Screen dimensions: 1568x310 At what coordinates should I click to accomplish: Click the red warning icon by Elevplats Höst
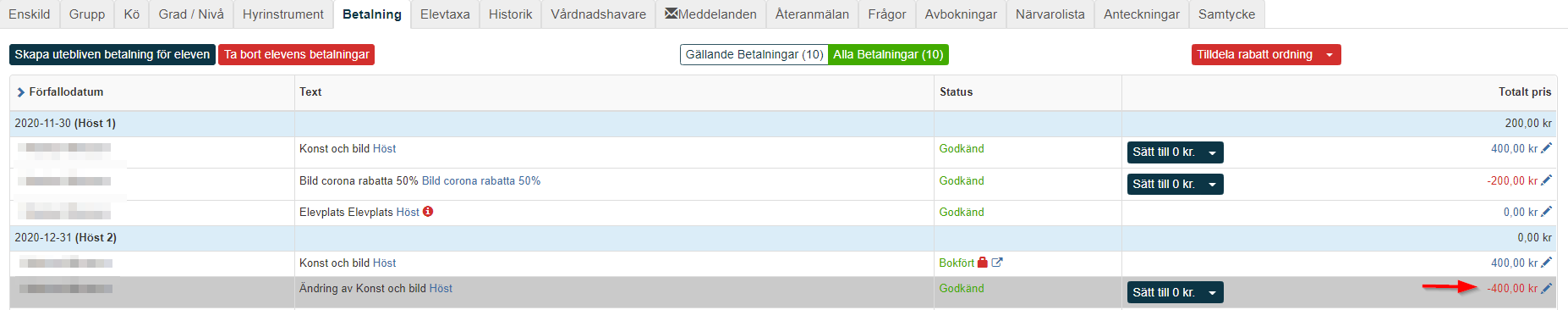click(x=428, y=212)
